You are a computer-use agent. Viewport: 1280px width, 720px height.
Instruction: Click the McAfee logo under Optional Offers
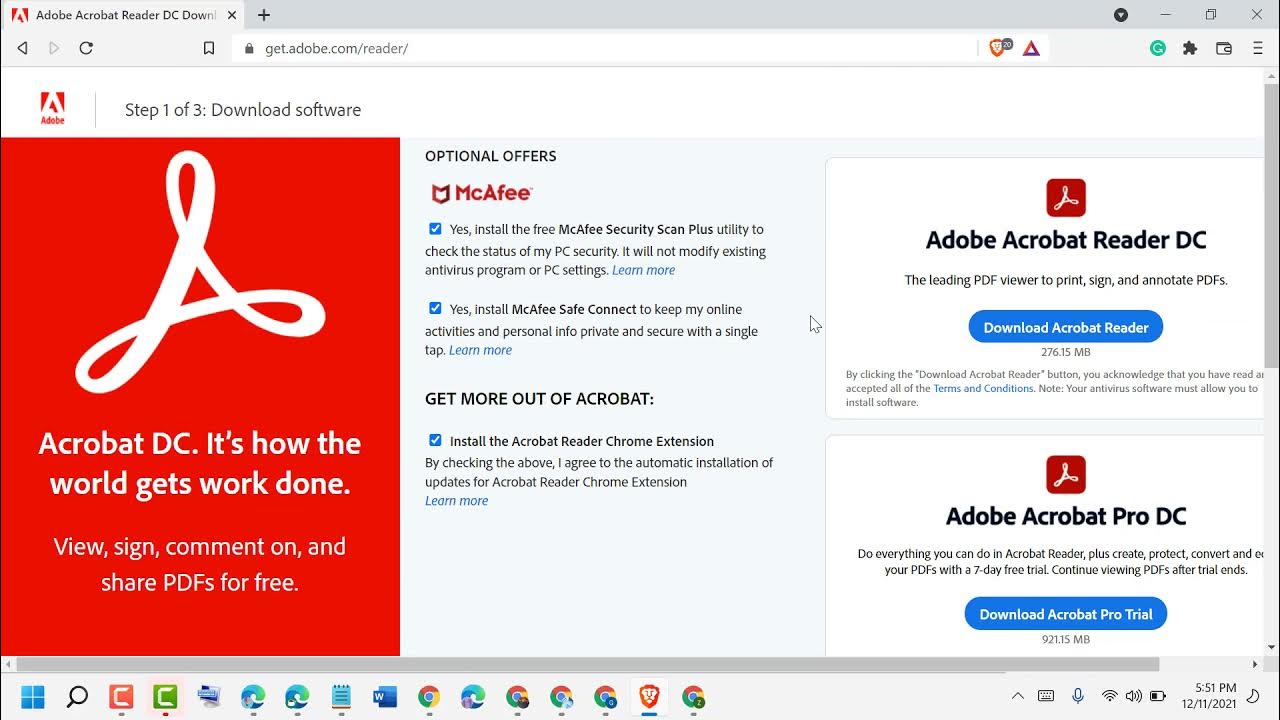(x=481, y=193)
